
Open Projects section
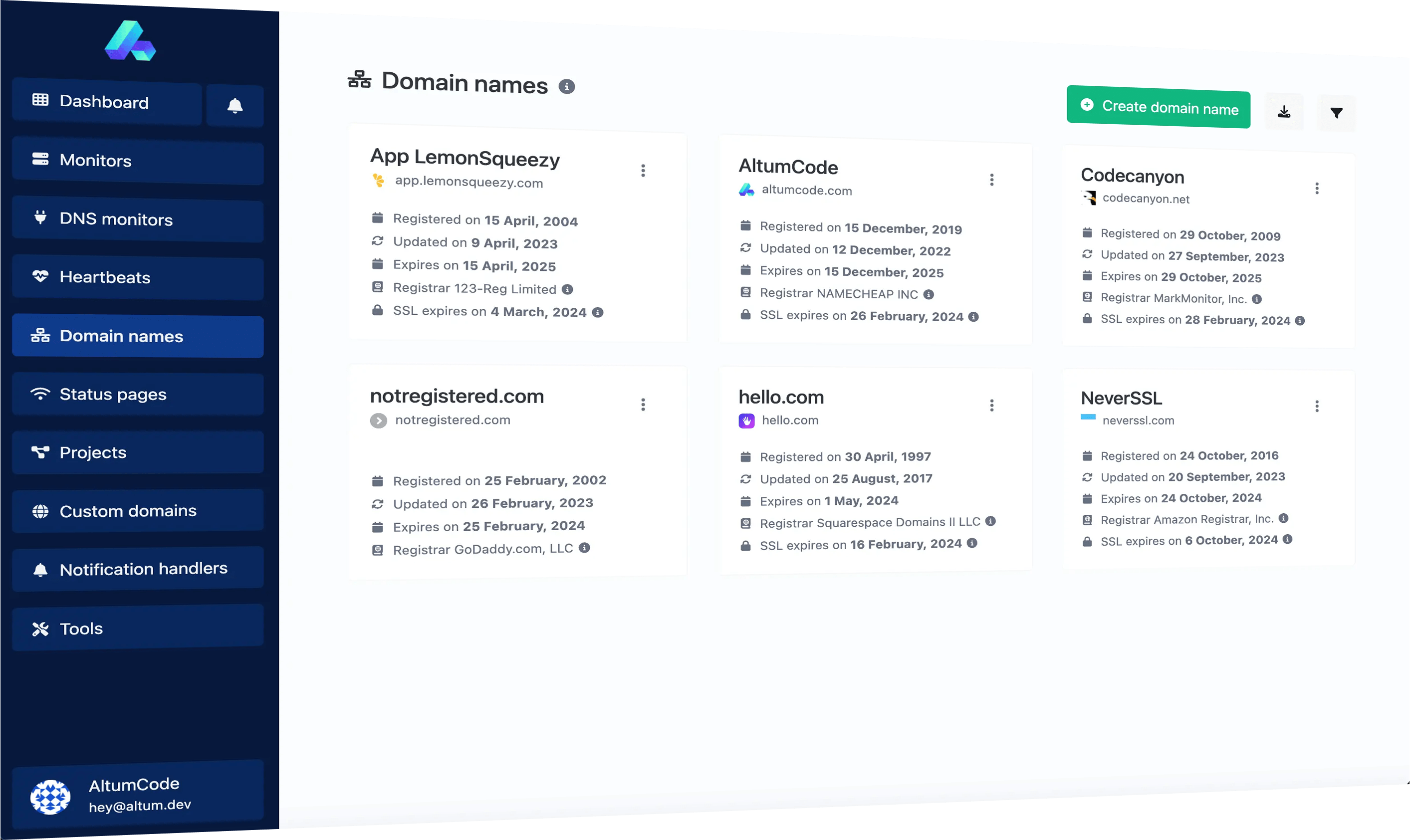[138, 452]
